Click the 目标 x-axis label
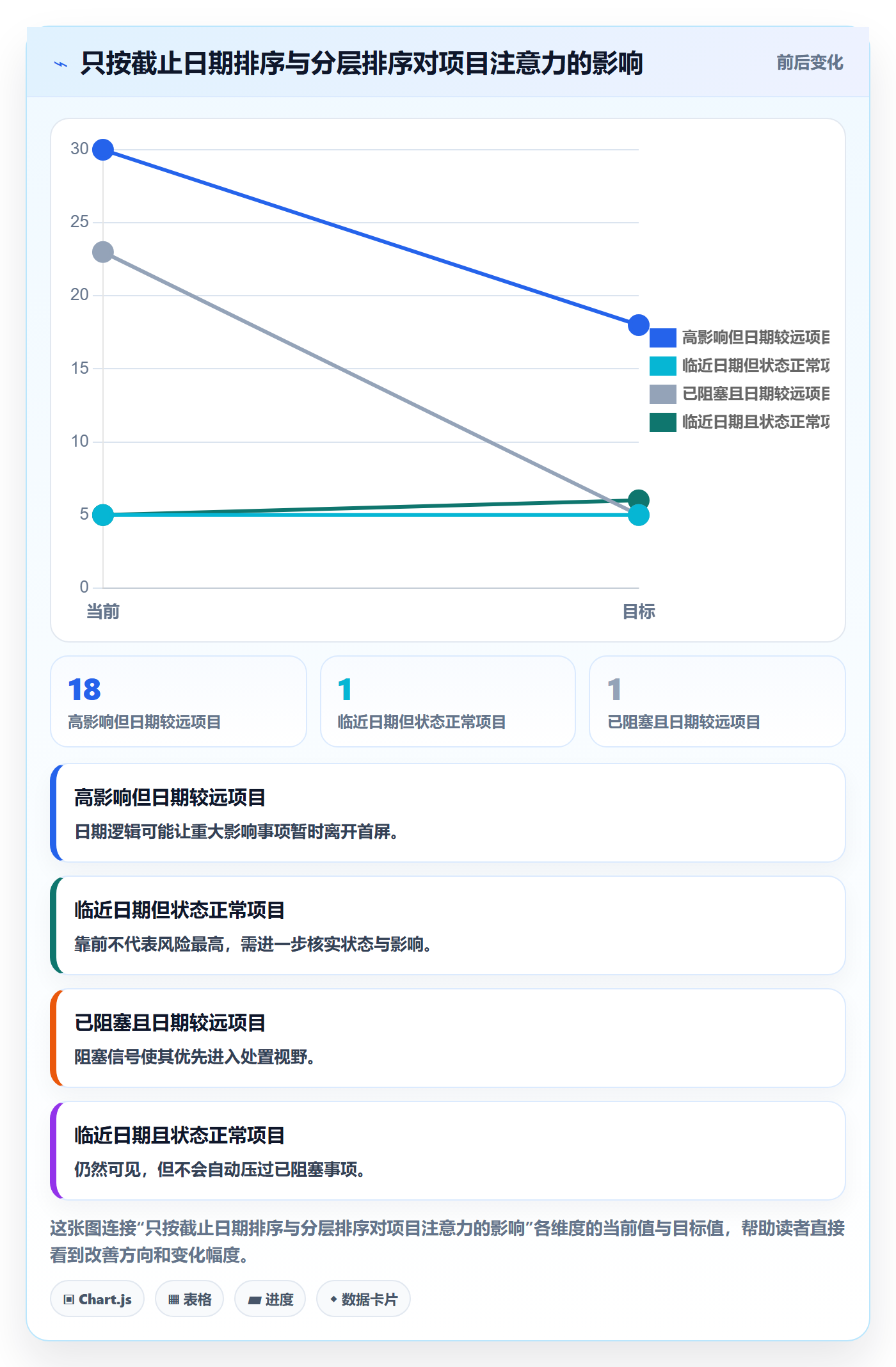Viewport: 896px width, 1367px height. (639, 612)
